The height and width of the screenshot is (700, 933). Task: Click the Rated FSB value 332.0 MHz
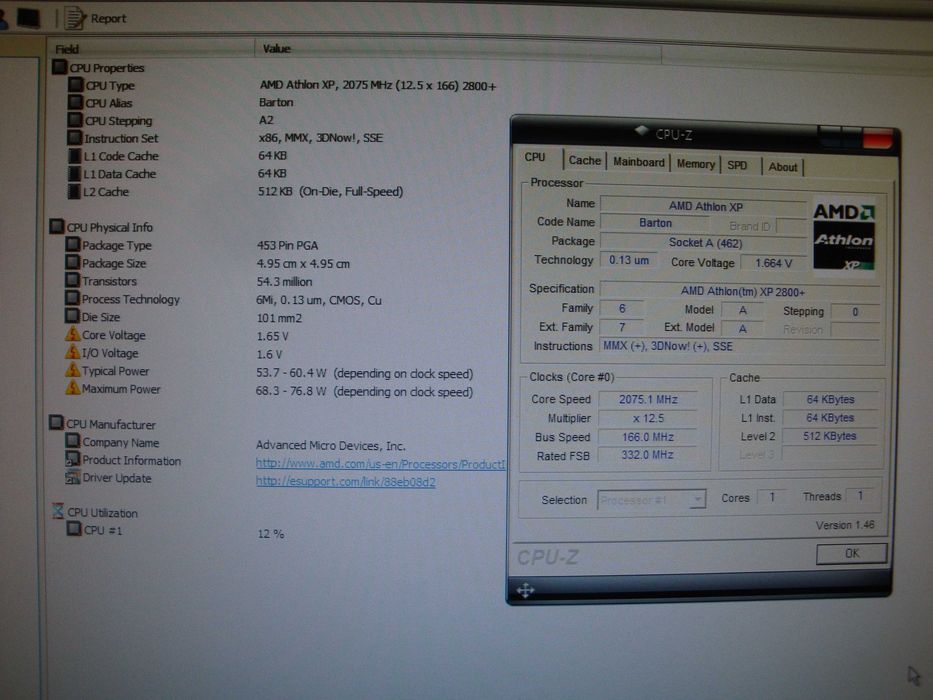click(648, 455)
